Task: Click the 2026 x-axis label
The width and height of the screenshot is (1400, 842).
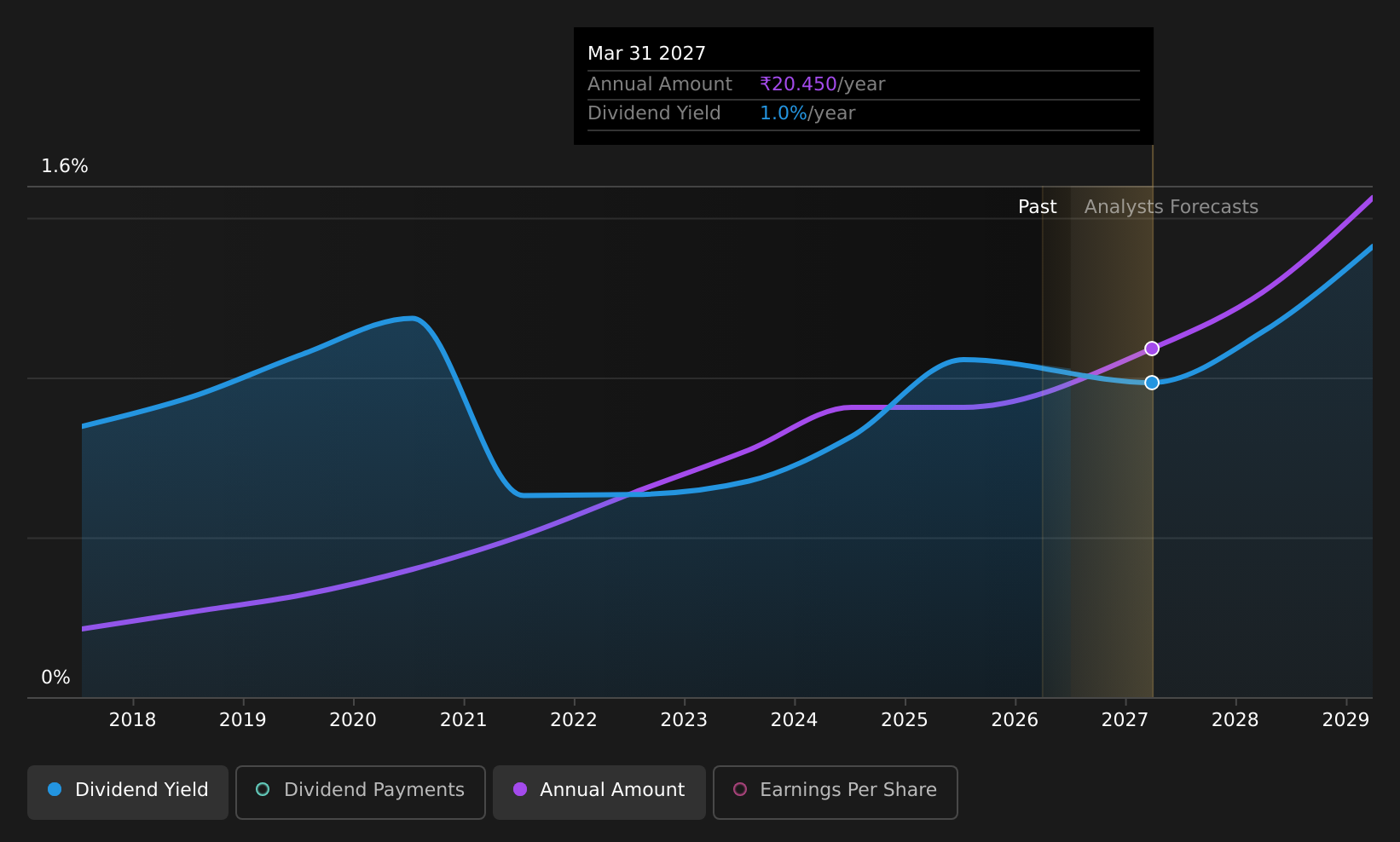Action: 1015,720
